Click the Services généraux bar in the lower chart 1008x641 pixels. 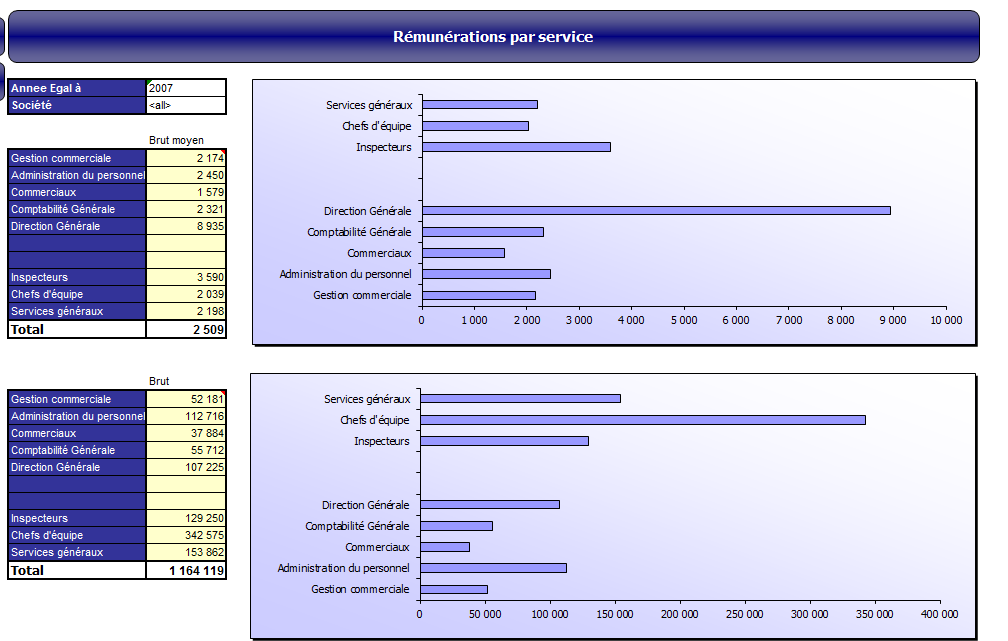(520, 398)
